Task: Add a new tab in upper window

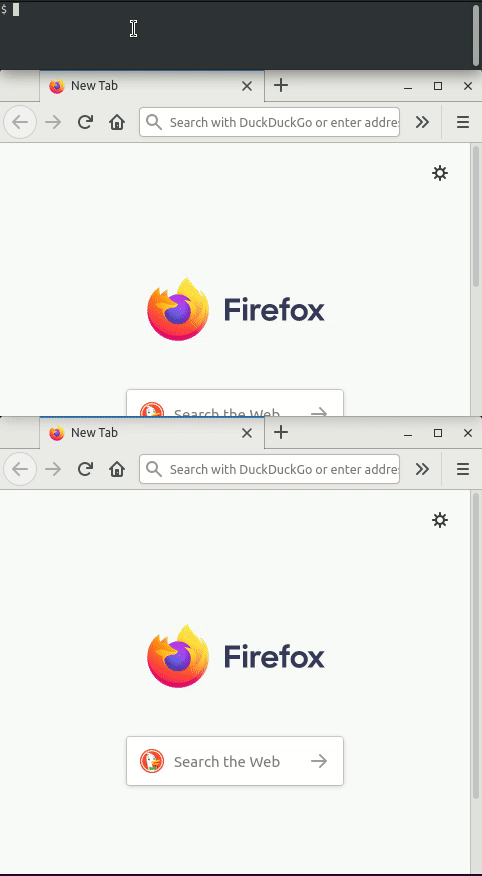Action: coord(281,85)
